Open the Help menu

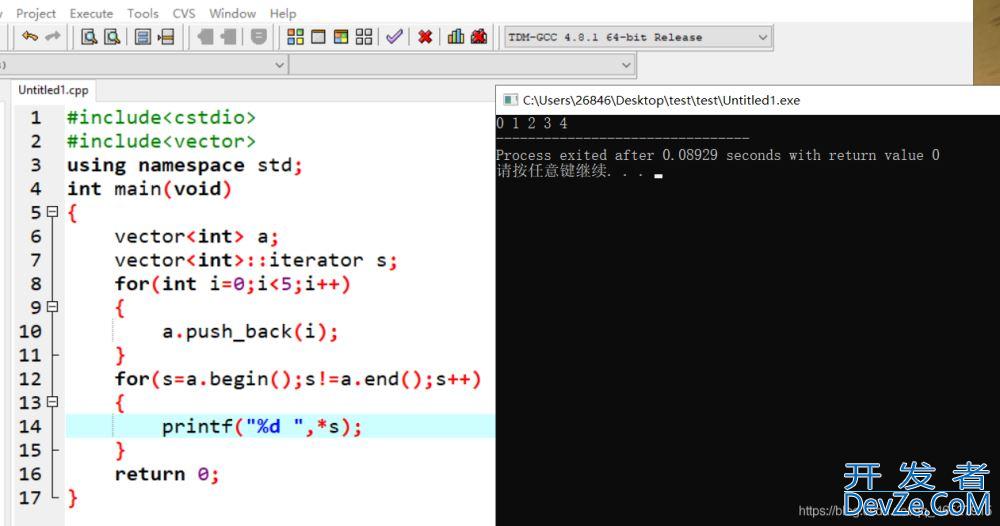(x=283, y=13)
